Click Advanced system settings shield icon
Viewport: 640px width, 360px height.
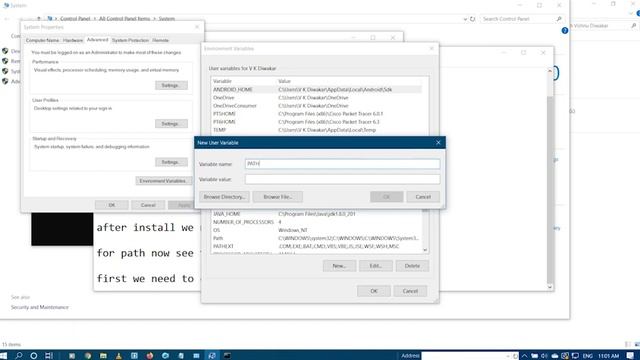5,81
